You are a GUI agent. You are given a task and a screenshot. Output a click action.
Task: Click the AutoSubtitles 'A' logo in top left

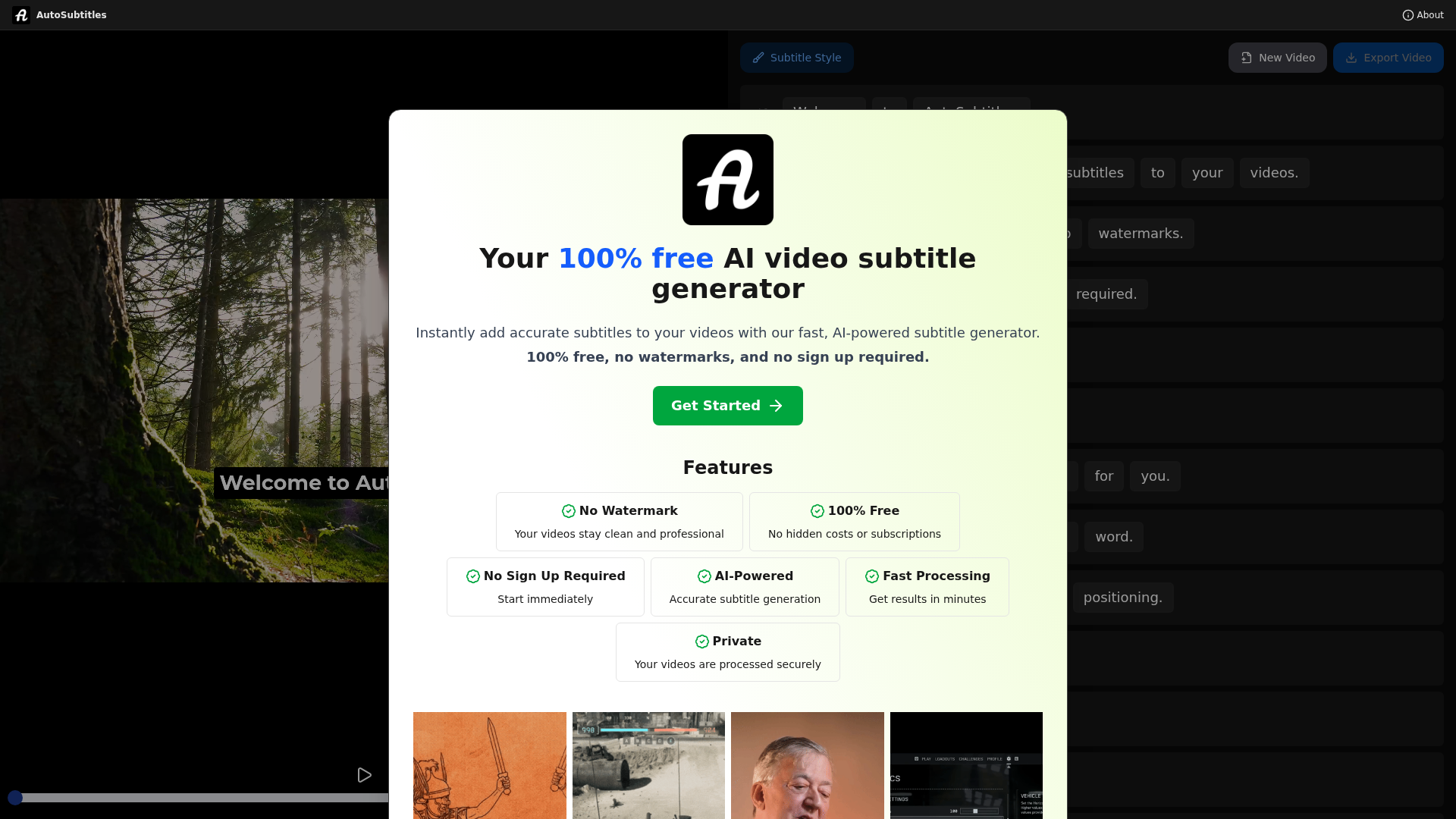pyautogui.click(x=20, y=14)
